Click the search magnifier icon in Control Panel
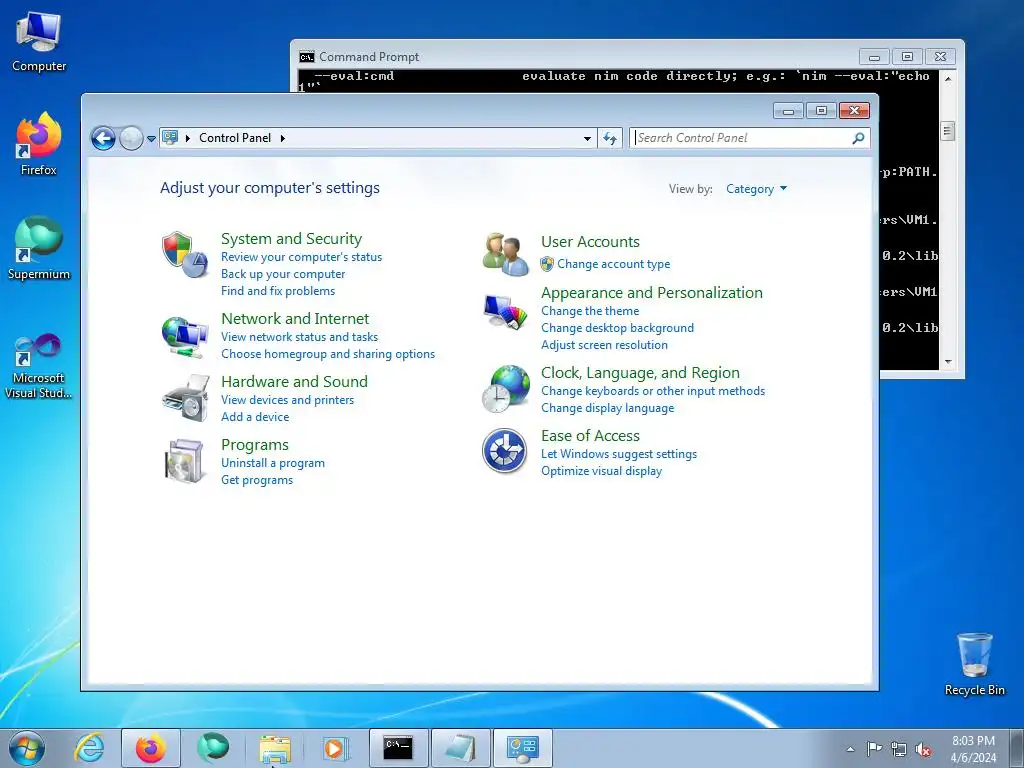The height and width of the screenshot is (768, 1024). coord(858,138)
